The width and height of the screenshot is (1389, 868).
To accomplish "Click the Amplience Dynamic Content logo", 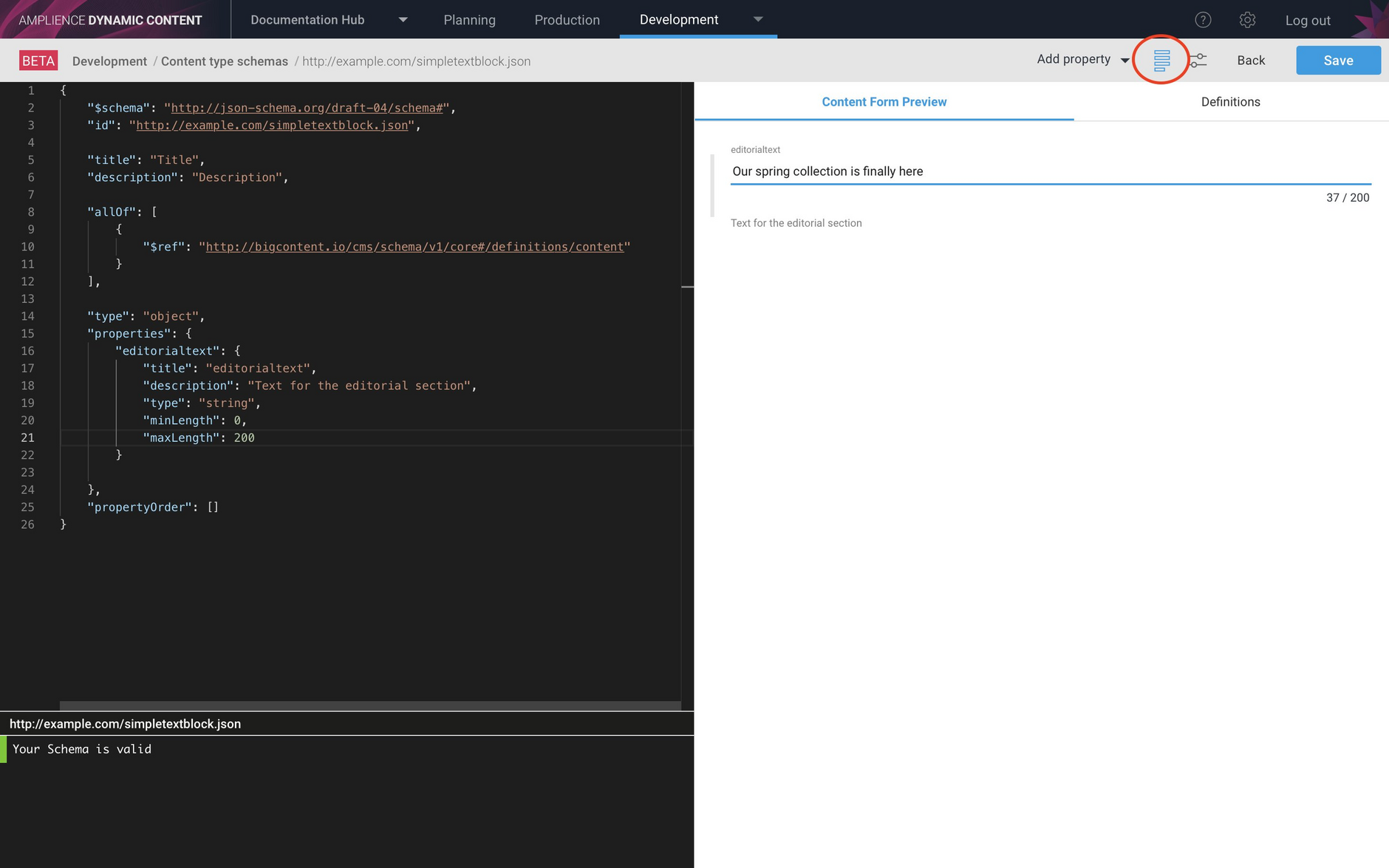I will pyautogui.click(x=109, y=19).
